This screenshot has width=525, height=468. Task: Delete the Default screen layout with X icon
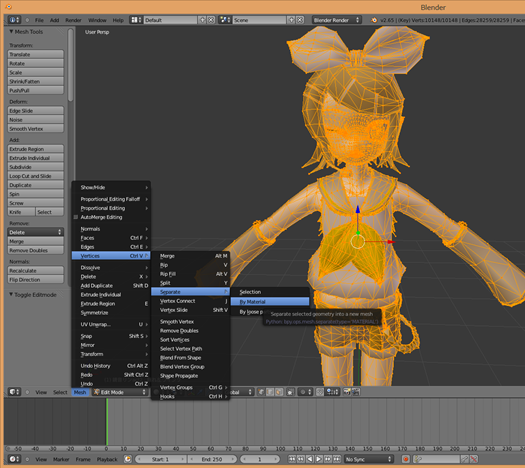(x=211, y=20)
